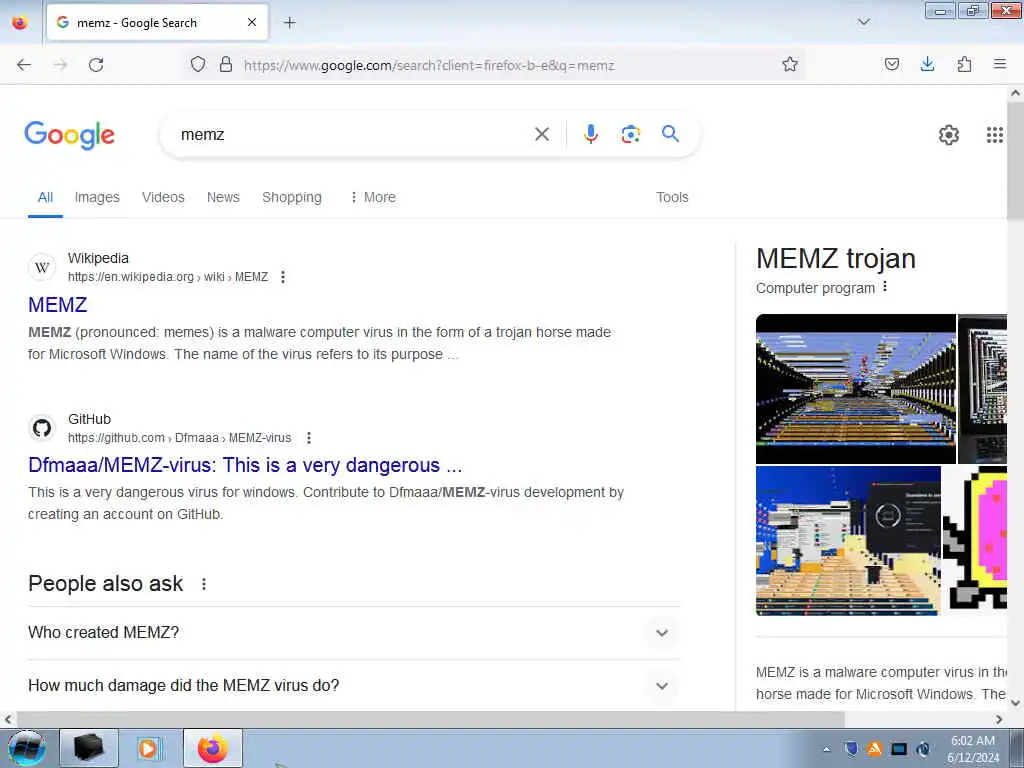Click the scroll right arrow at bottom

[x=999, y=719]
